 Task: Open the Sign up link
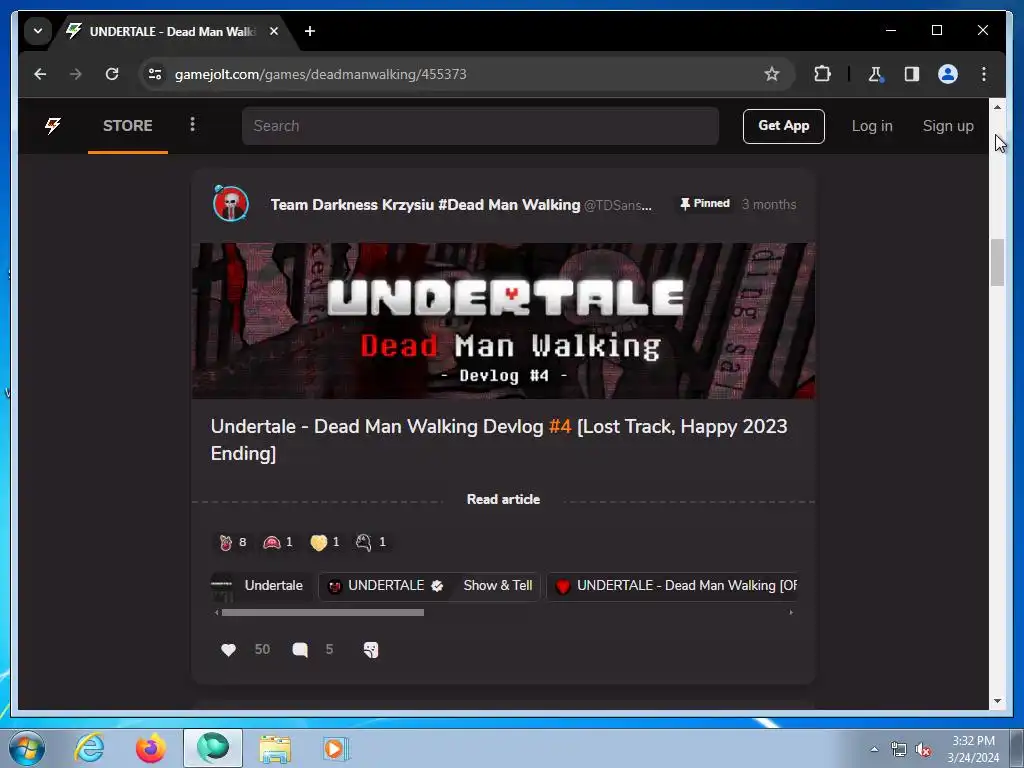point(948,126)
